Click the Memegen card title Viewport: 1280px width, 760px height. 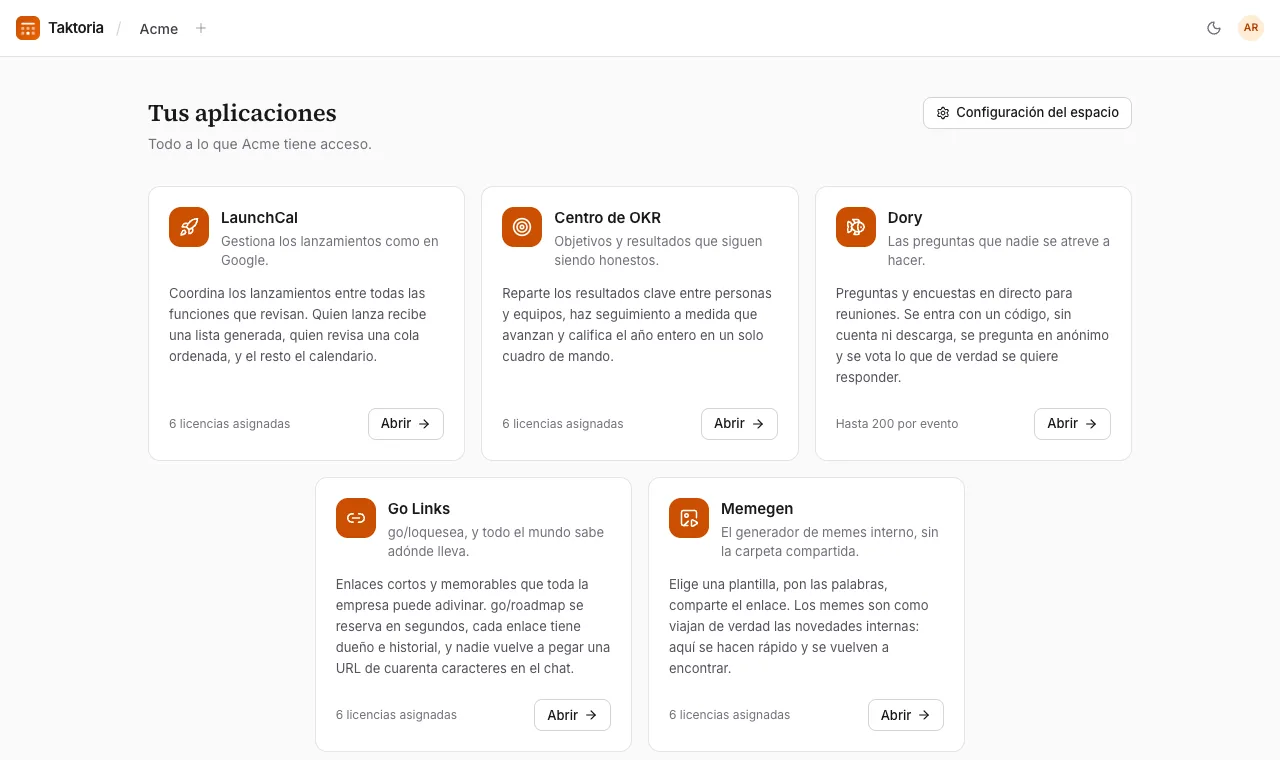point(757,509)
